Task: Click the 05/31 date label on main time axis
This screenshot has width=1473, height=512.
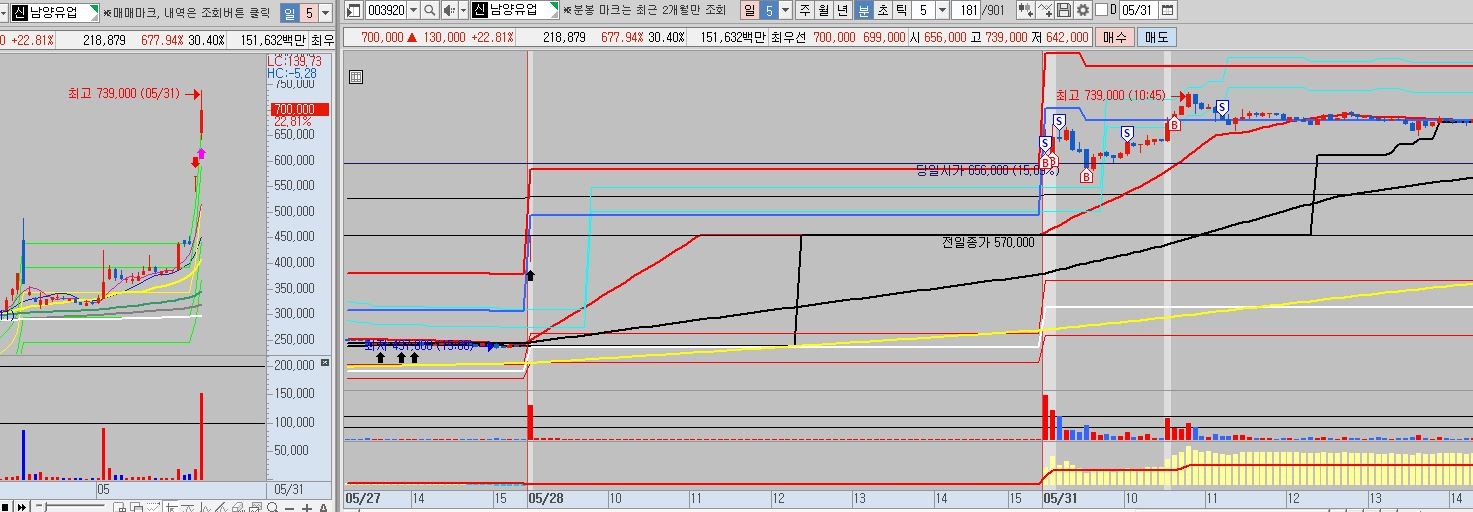Action: pos(1060,497)
